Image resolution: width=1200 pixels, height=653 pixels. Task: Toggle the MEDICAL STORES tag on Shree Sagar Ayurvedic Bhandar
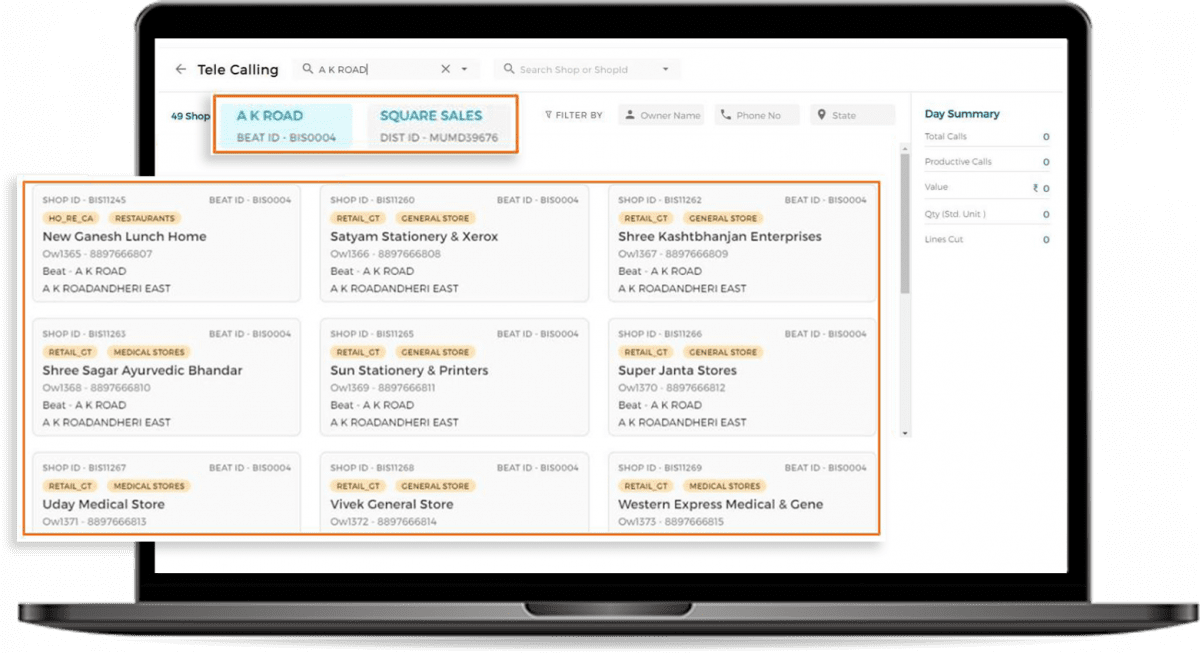pyautogui.click(x=149, y=352)
